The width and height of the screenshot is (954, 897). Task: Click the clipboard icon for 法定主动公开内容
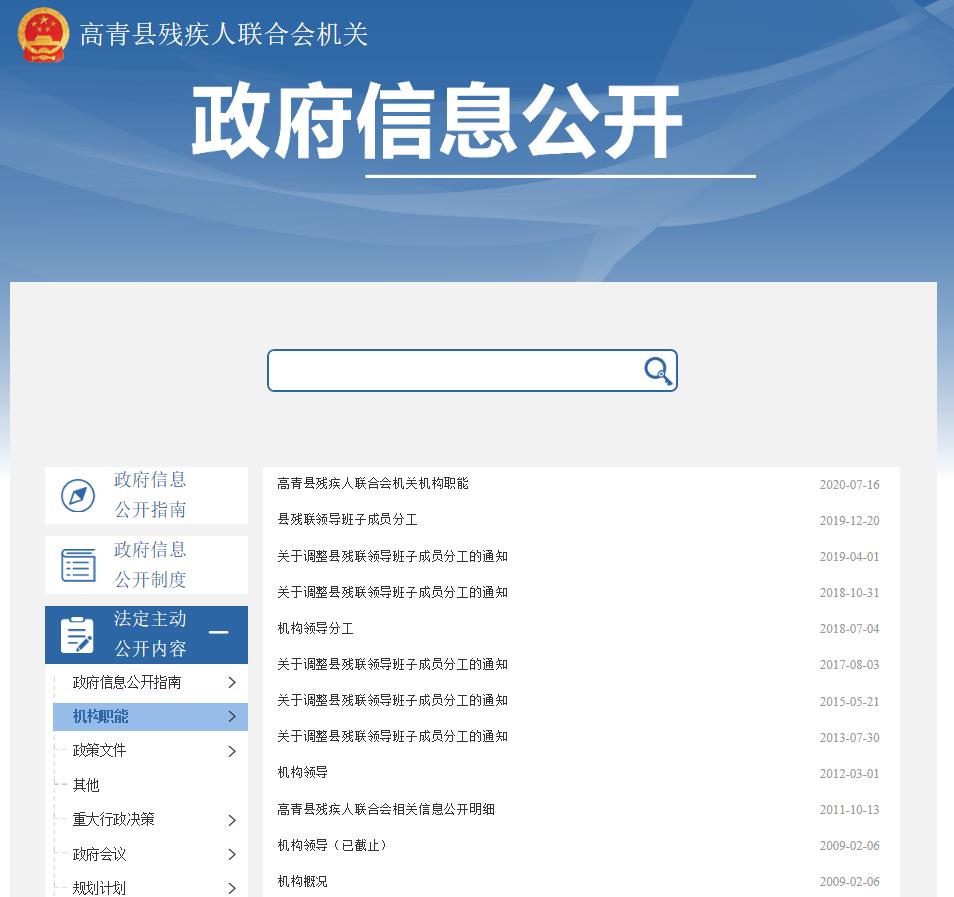pyautogui.click(x=78, y=635)
